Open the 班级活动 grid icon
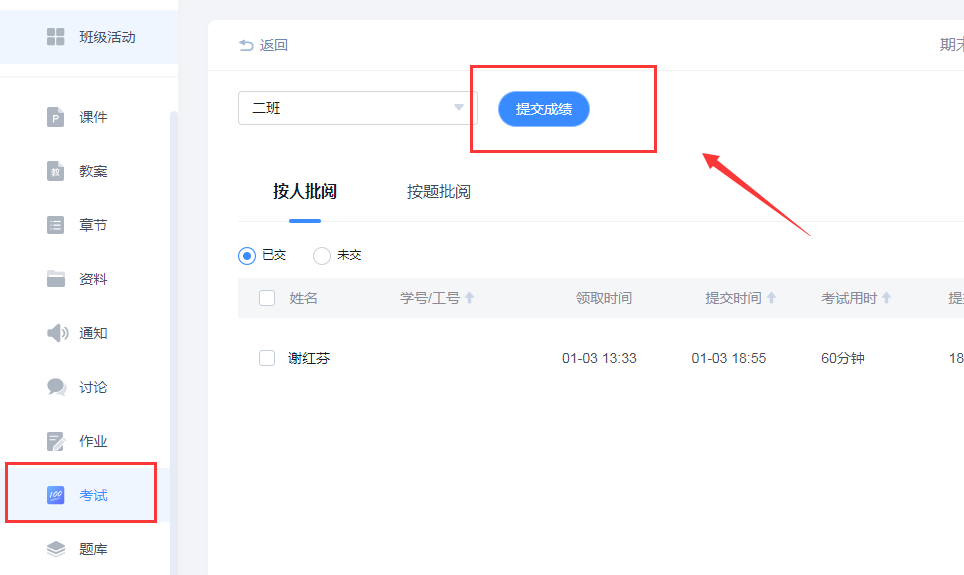Image resolution: width=964 pixels, height=575 pixels. tap(56, 37)
